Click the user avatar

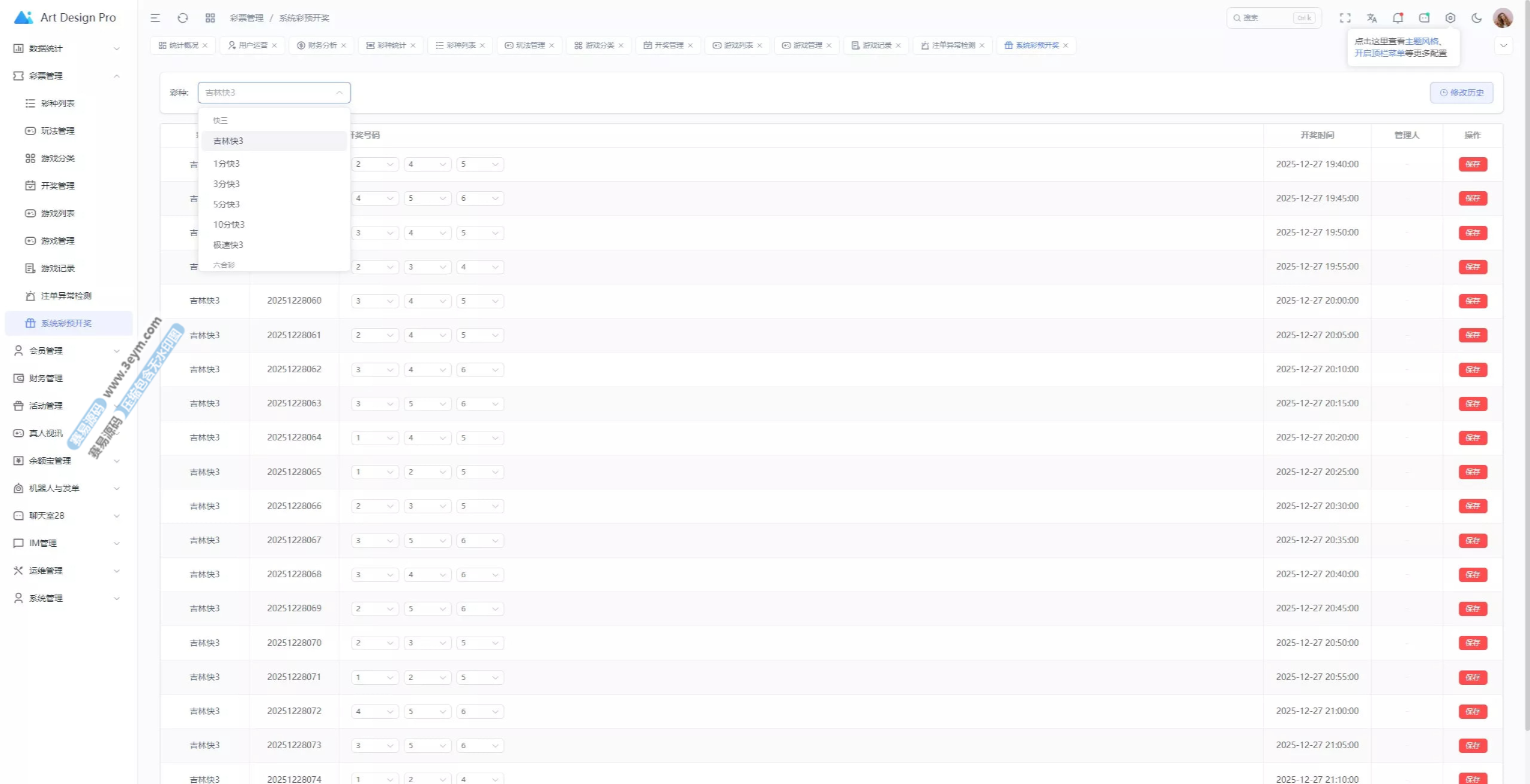coord(1503,18)
